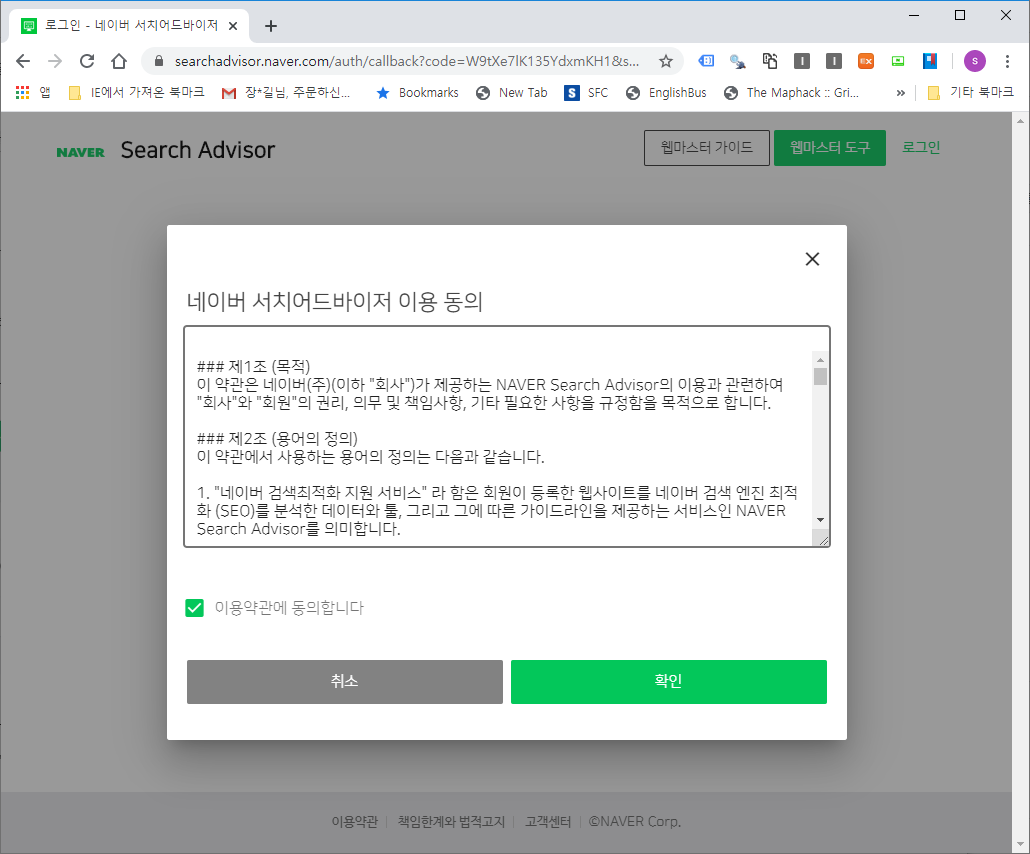Screen dimensions: 1030x854
Task: Click the textarea resize handle corner
Action: [x=823, y=539]
